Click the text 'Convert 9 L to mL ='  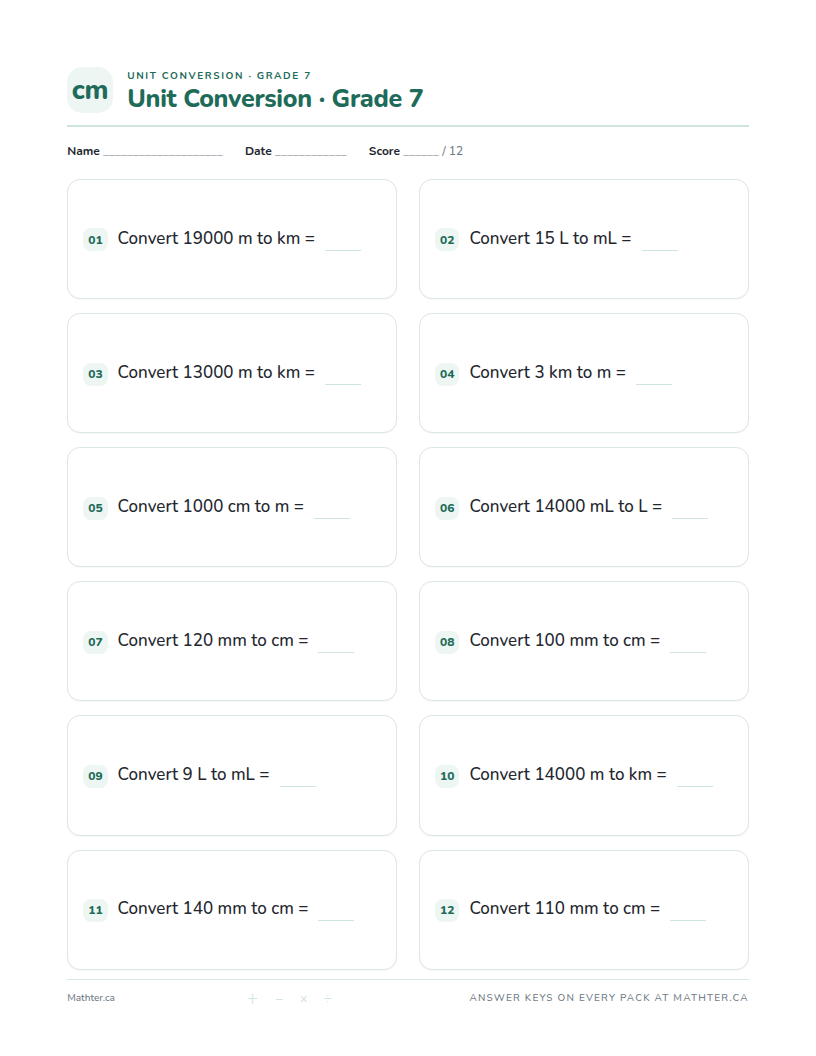193,774
